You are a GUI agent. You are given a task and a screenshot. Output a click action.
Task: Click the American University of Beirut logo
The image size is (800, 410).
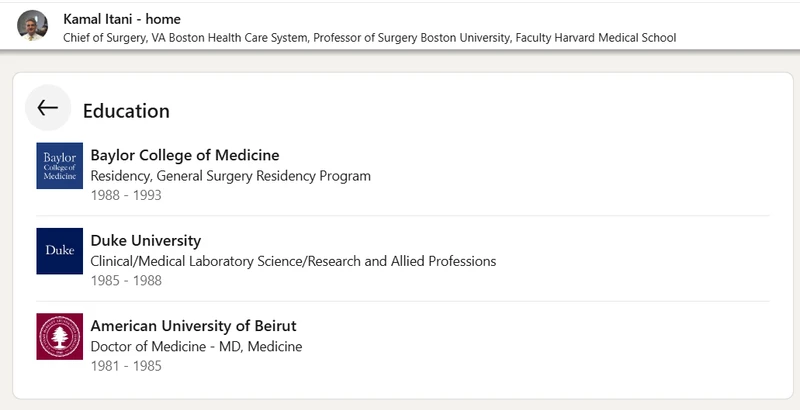click(x=59, y=337)
